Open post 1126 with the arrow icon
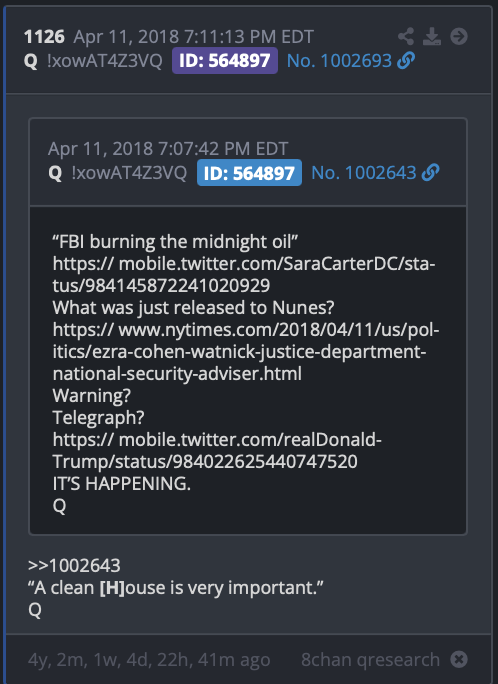This screenshot has width=498, height=684. (x=459, y=36)
